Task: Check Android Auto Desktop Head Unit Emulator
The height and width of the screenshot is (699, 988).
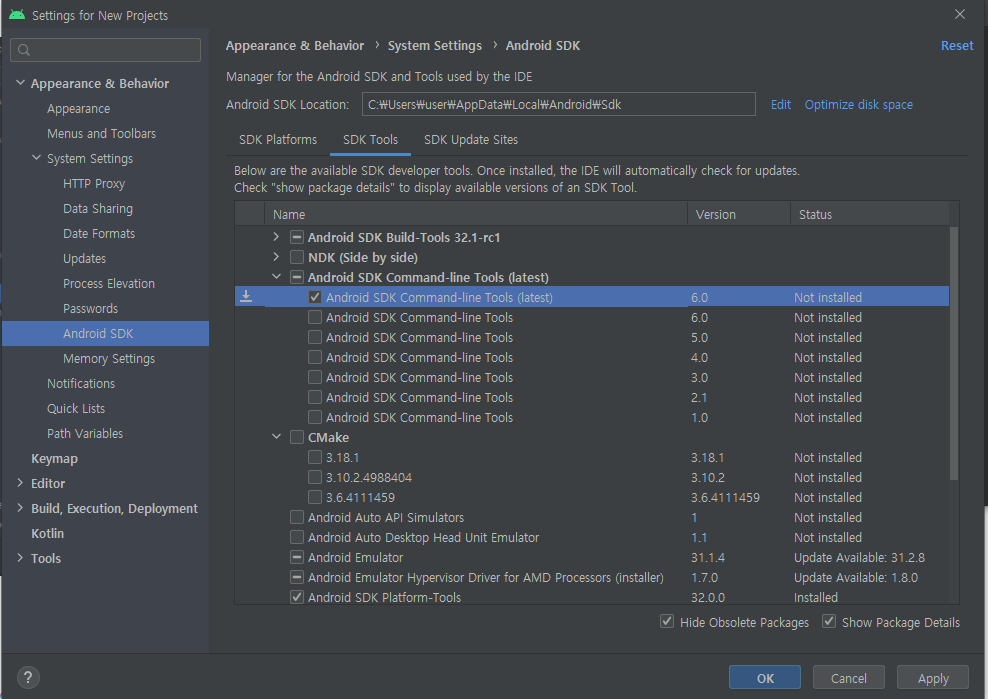Action: coord(297,537)
